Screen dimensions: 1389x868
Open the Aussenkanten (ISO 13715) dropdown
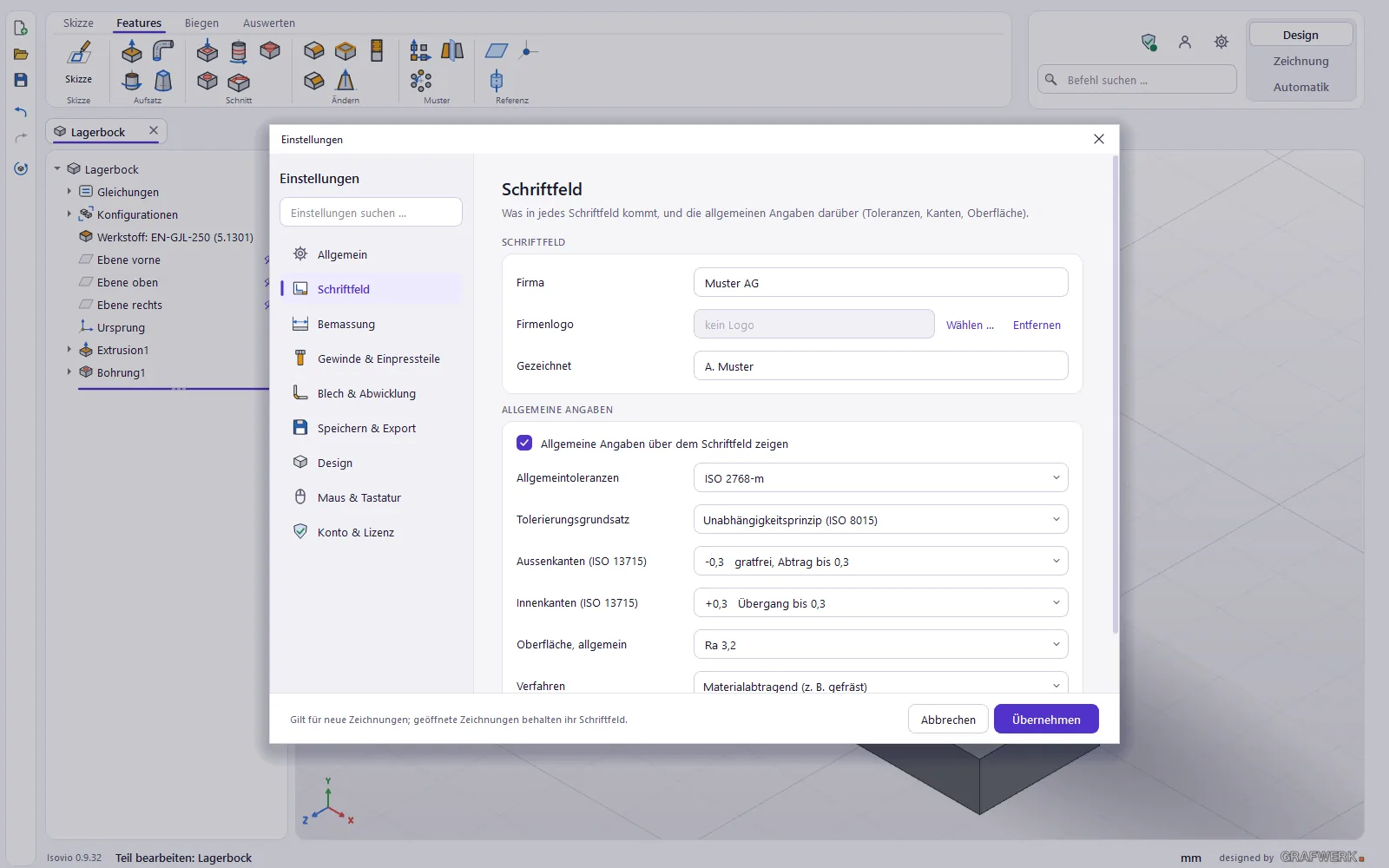(880, 561)
